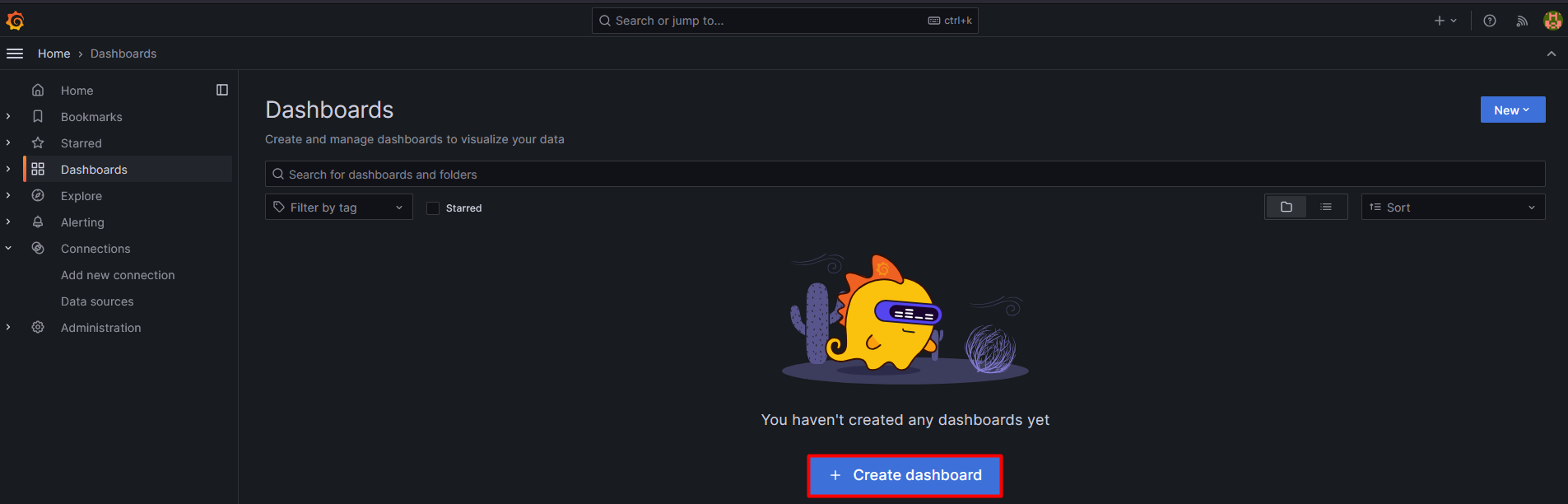
Task: Open the Sort dropdown
Action: click(x=1453, y=208)
